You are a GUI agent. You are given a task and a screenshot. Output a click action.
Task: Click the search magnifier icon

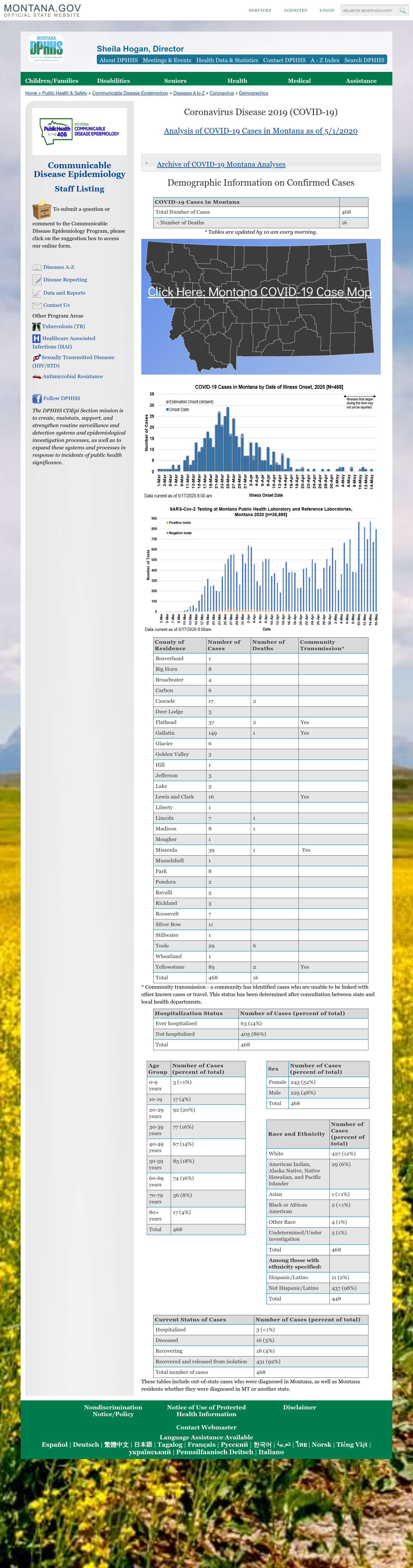tap(402, 10)
